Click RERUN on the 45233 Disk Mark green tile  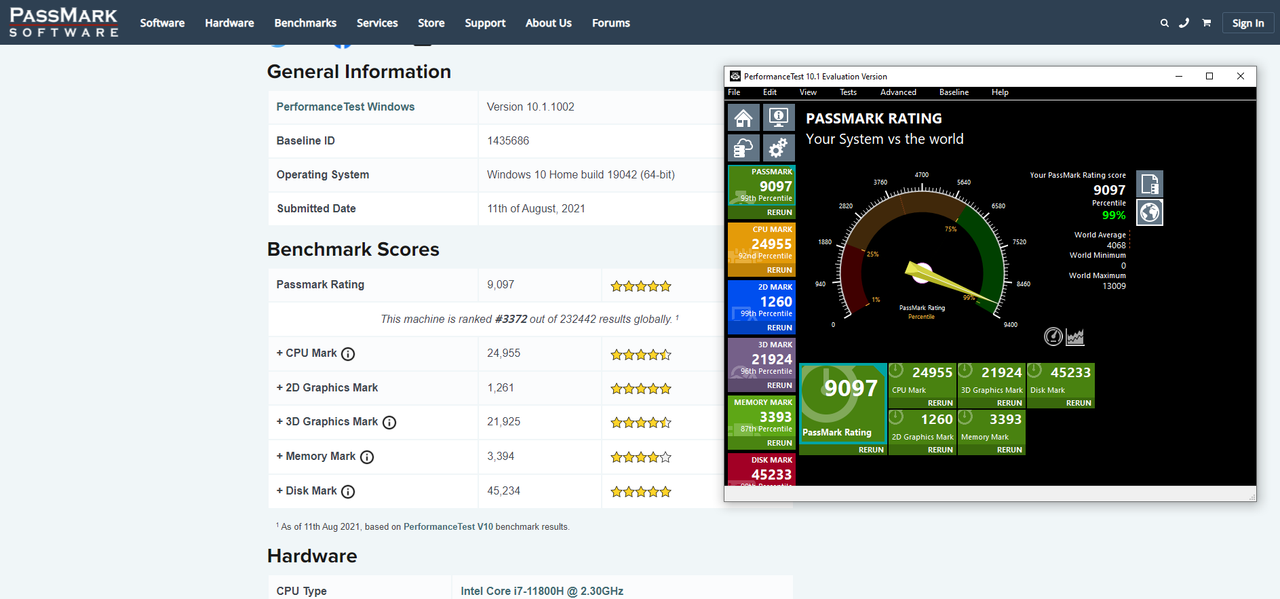1078,403
